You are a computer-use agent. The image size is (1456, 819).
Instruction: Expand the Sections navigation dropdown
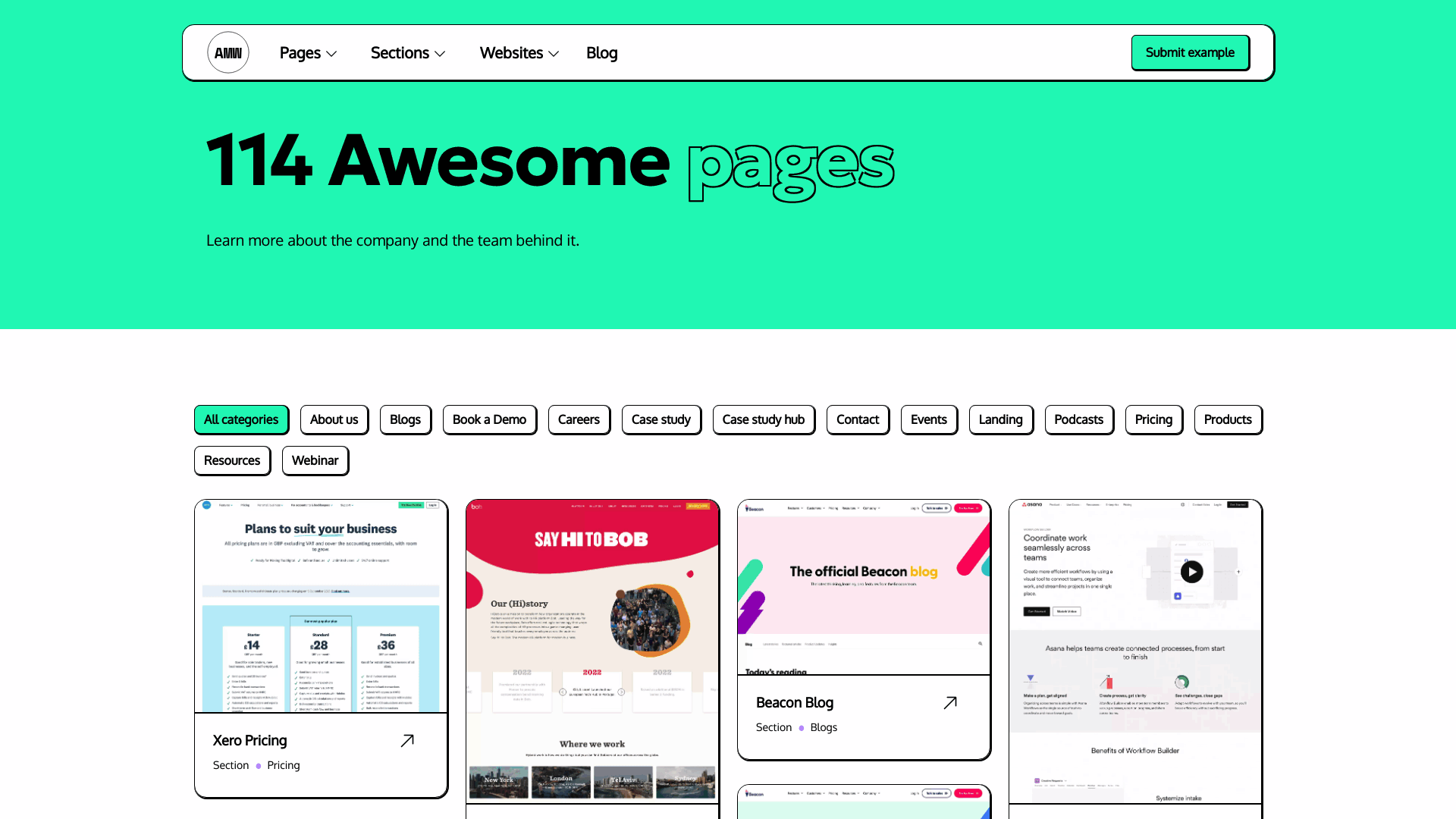(x=407, y=52)
